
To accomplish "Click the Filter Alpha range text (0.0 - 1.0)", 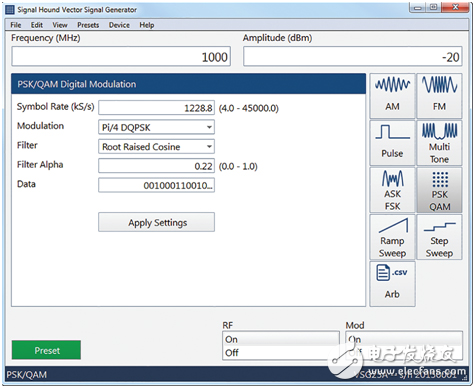I will pyautogui.click(x=238, y=166).
